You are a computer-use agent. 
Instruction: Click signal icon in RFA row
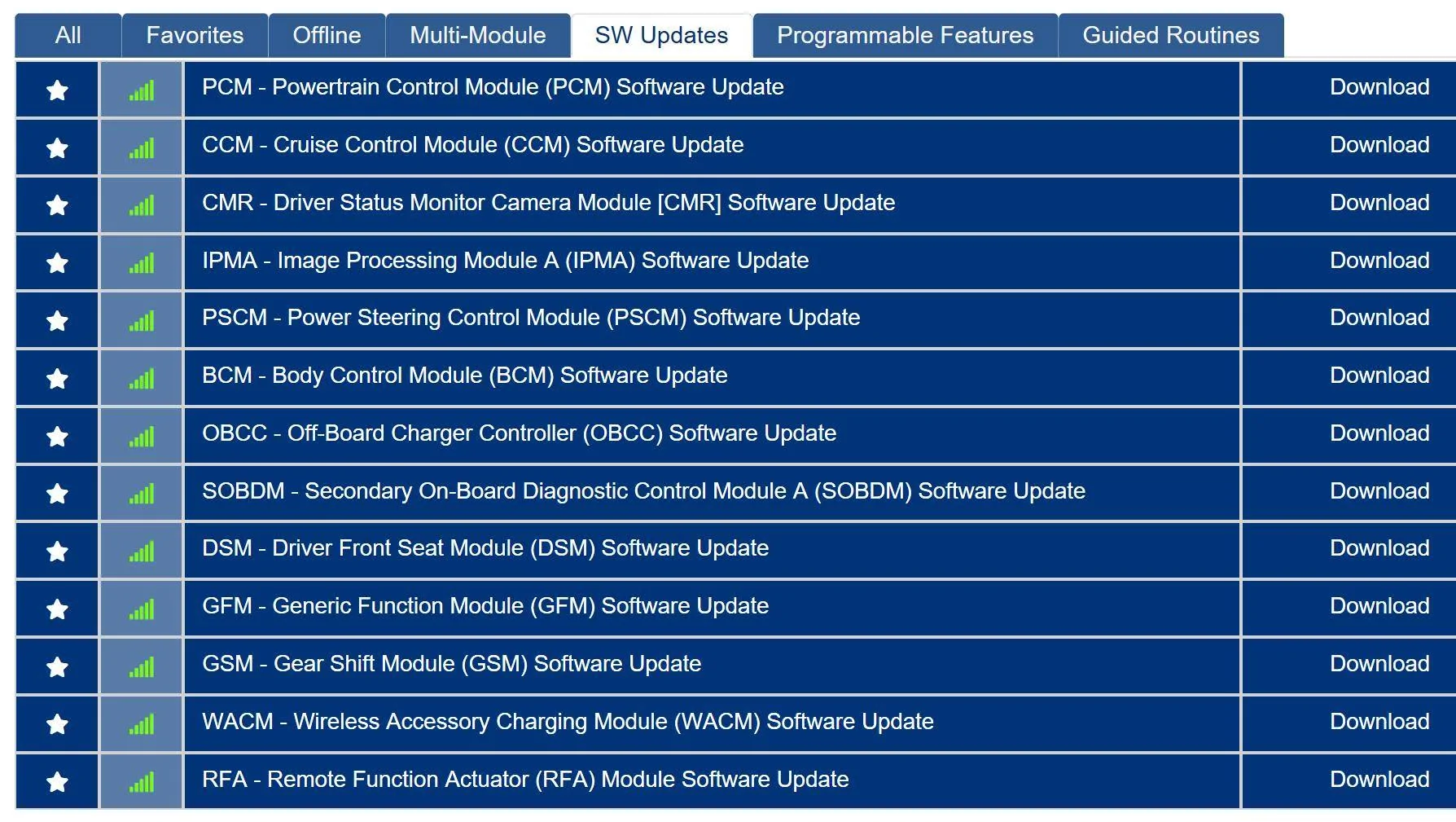pyautogui.click(x=142, y=782)
